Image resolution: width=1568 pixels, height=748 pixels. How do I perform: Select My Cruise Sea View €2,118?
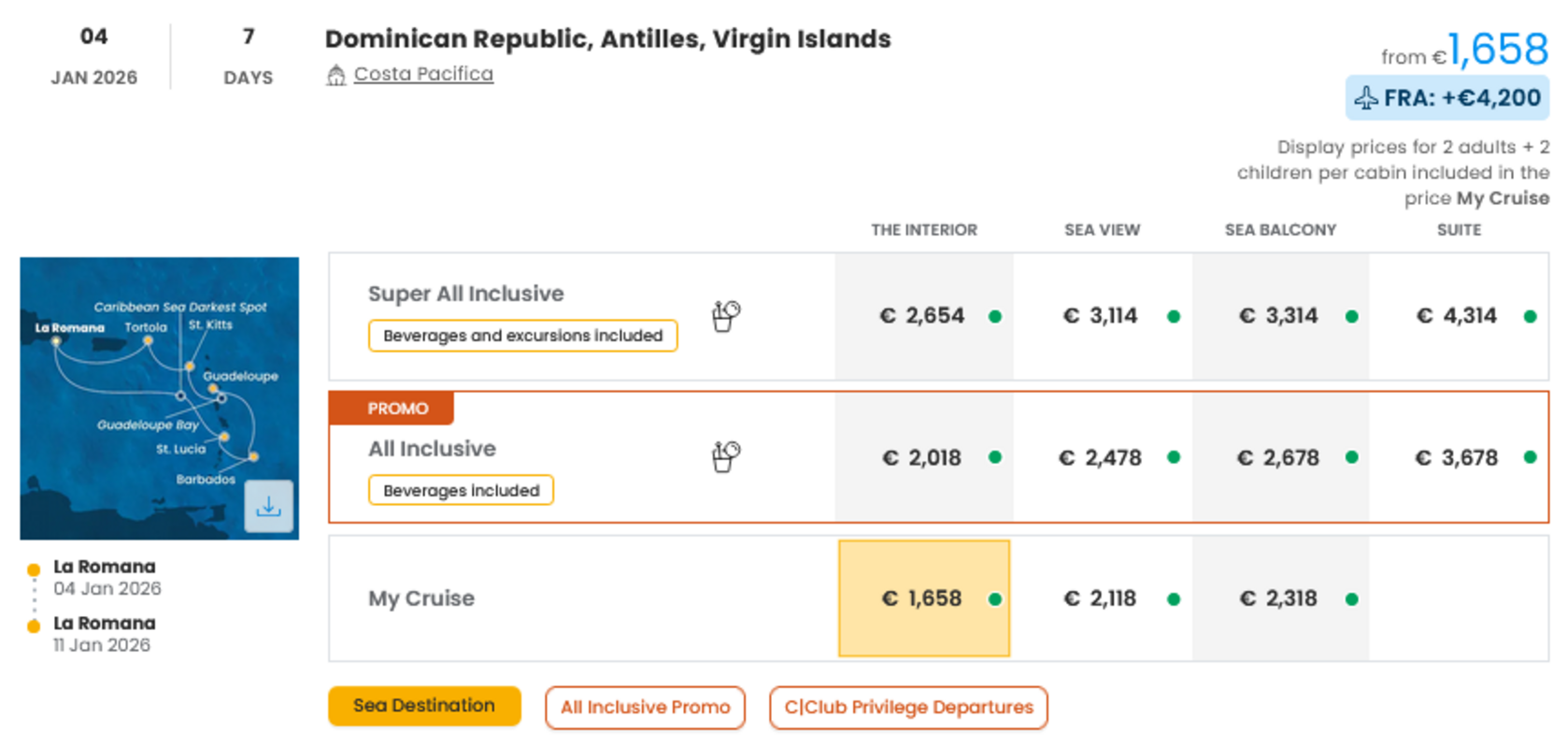coord(1101,598)
